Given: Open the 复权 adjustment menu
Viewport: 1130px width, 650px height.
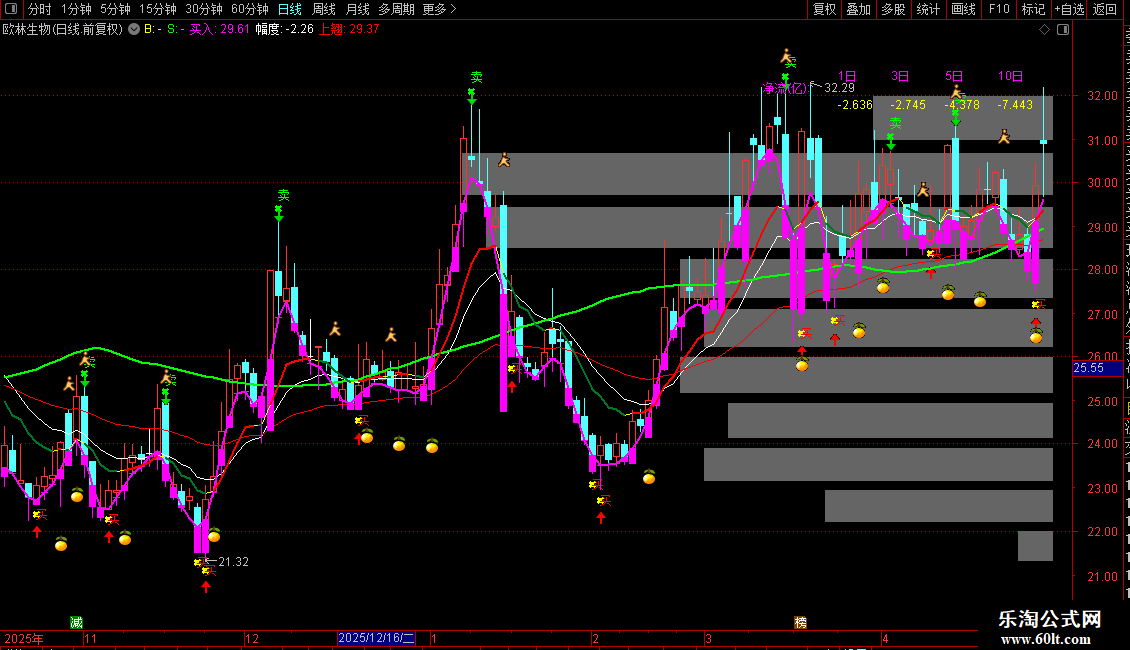Looking at the screenshot, I should (824, 9).
